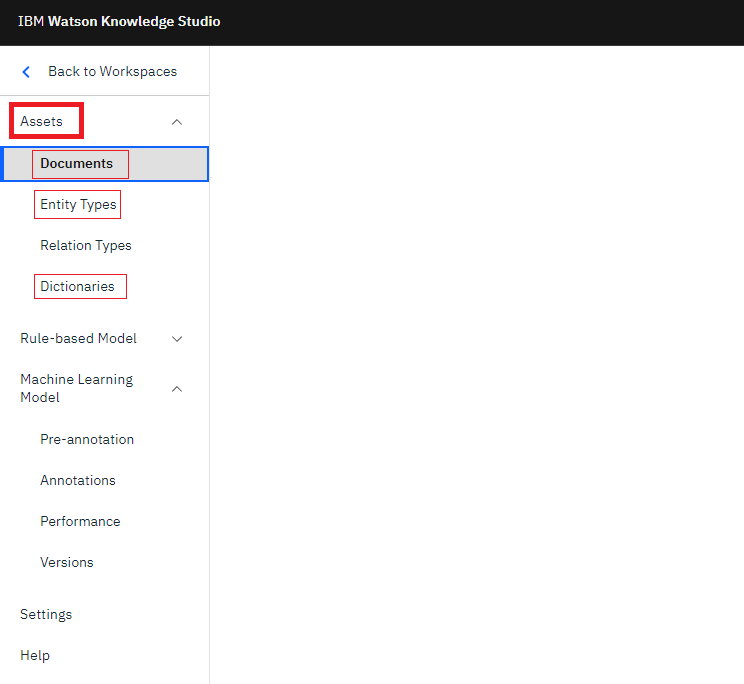Open Help

[x=35, y=656]
